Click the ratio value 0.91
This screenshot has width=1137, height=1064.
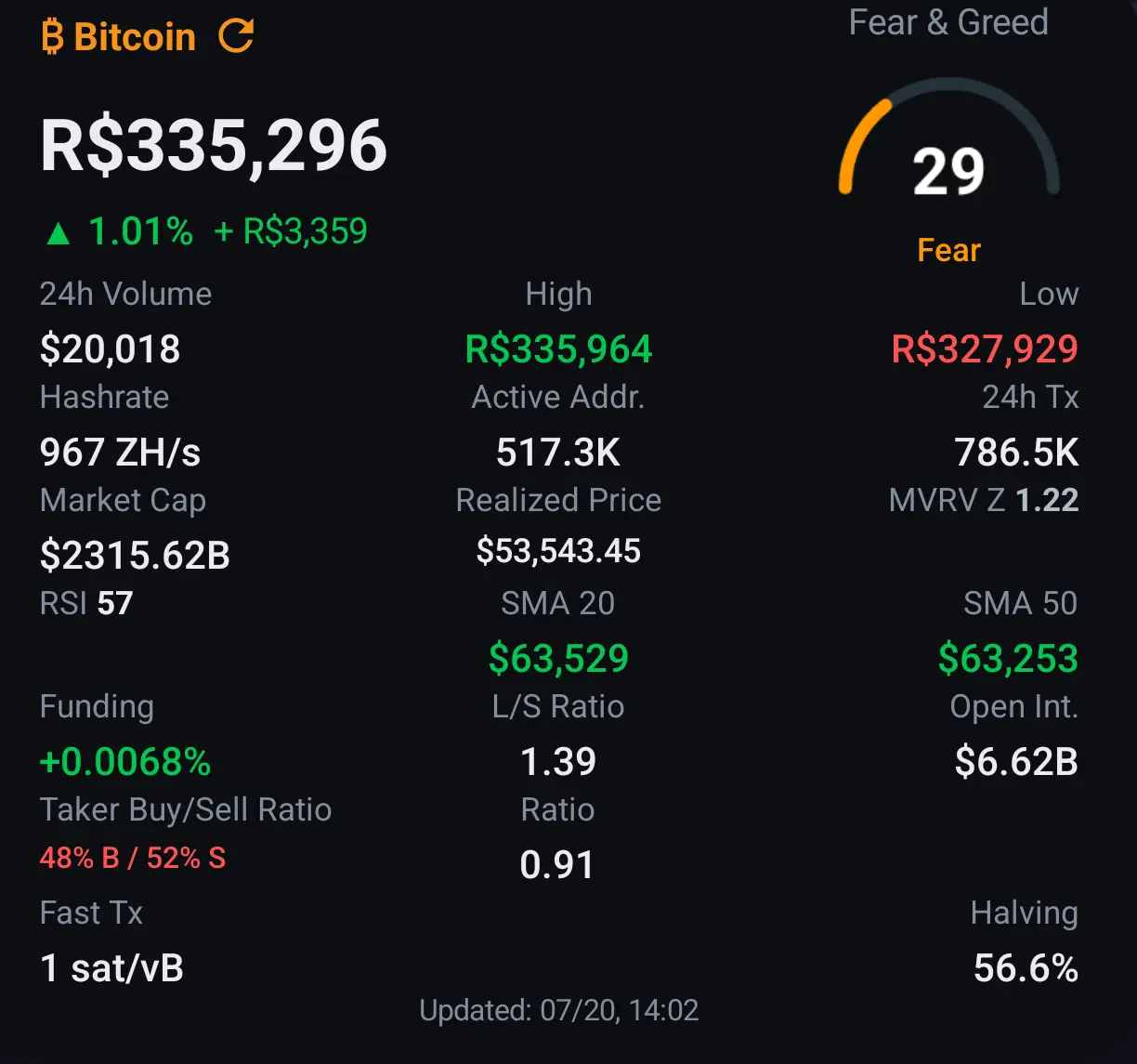[557, 865]
